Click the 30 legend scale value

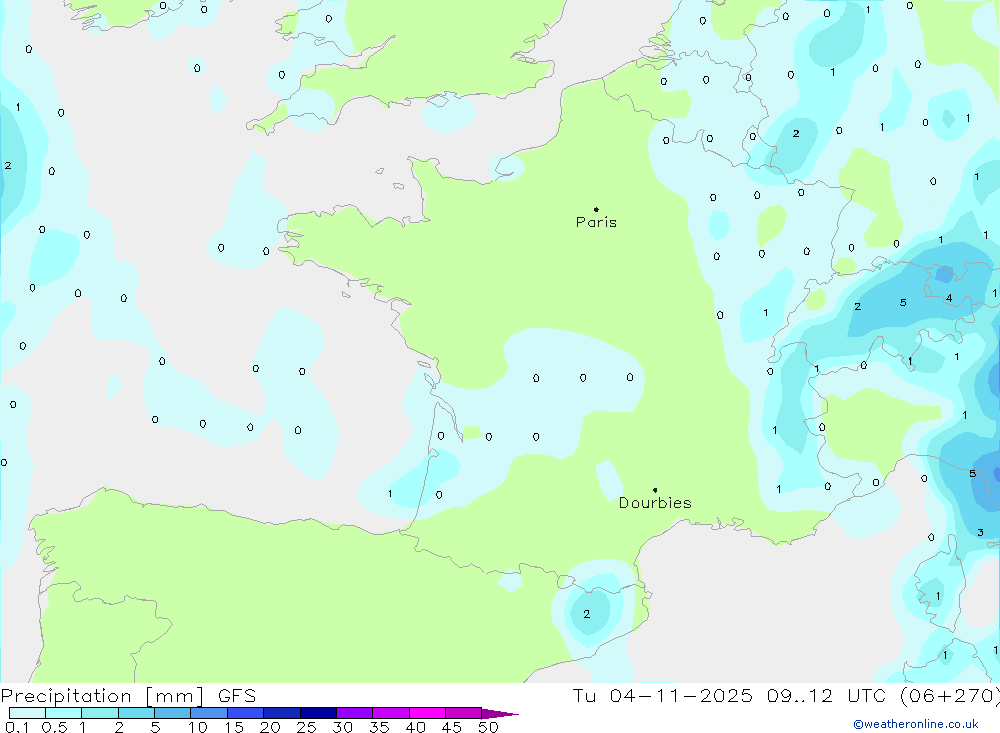click(x=342, y=727)
